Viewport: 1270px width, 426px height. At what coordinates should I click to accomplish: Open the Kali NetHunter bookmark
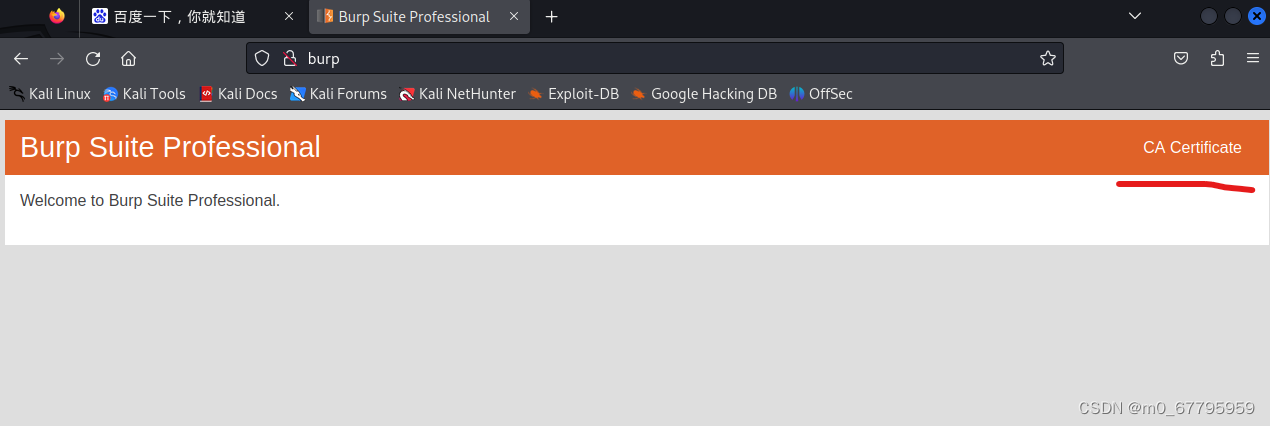pyautogui.click(x=457, y=94)
